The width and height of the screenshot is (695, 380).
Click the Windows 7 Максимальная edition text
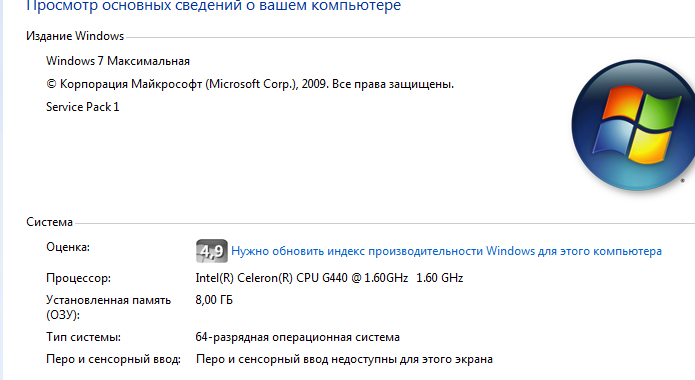click(118, 61)
